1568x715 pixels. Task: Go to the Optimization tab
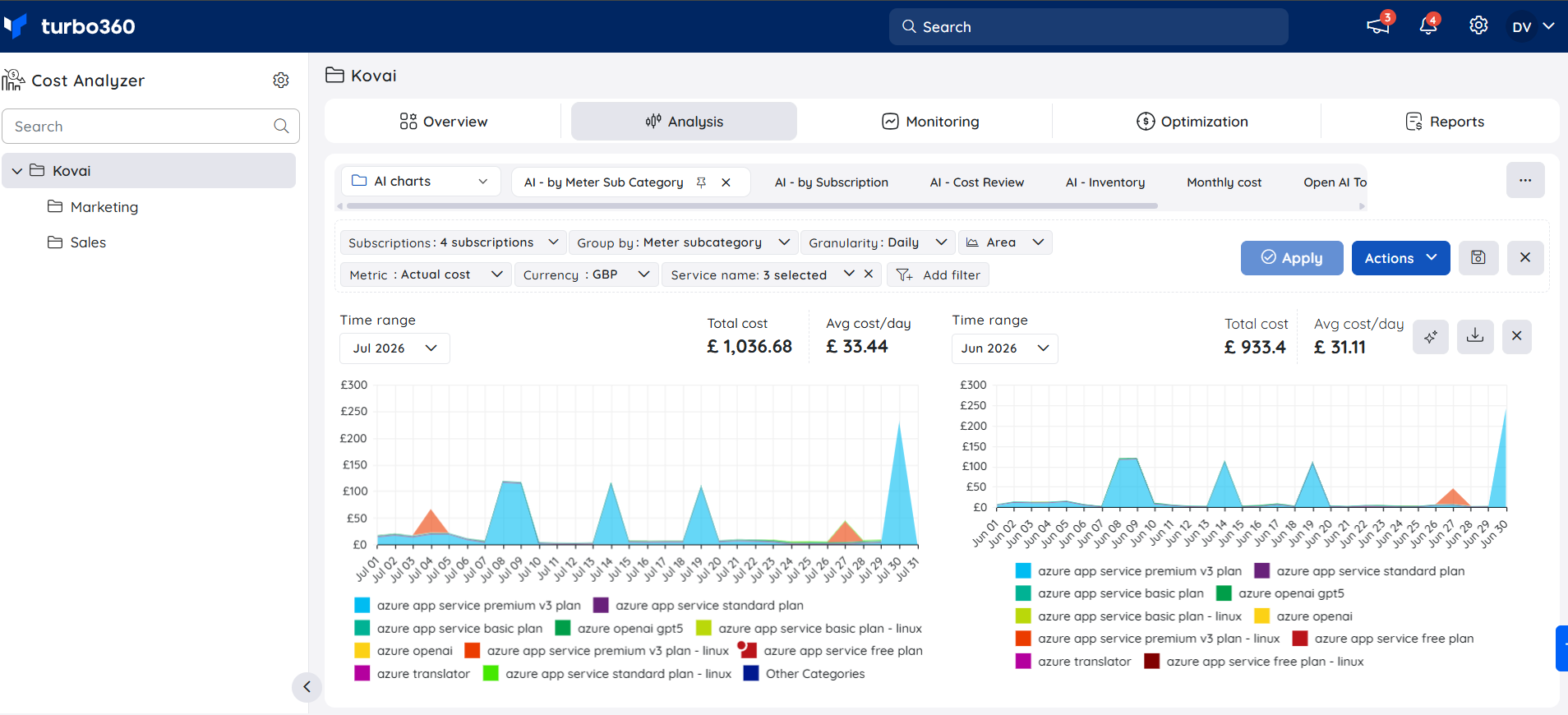[1192, 122]
